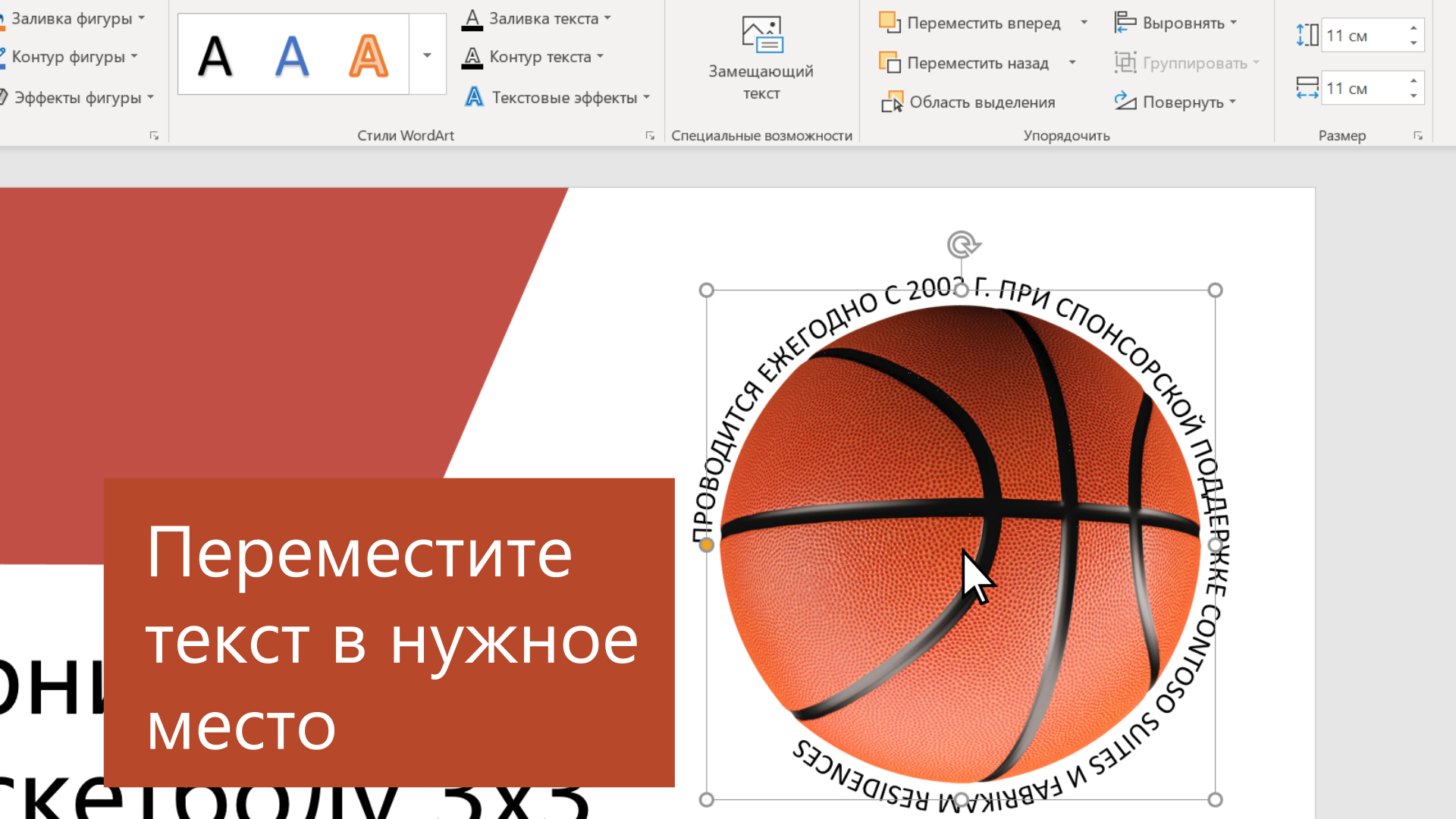1456x819 pixels.
Task: Open the Контур текста dropdown arrow
Action: (x=600, y=56)
